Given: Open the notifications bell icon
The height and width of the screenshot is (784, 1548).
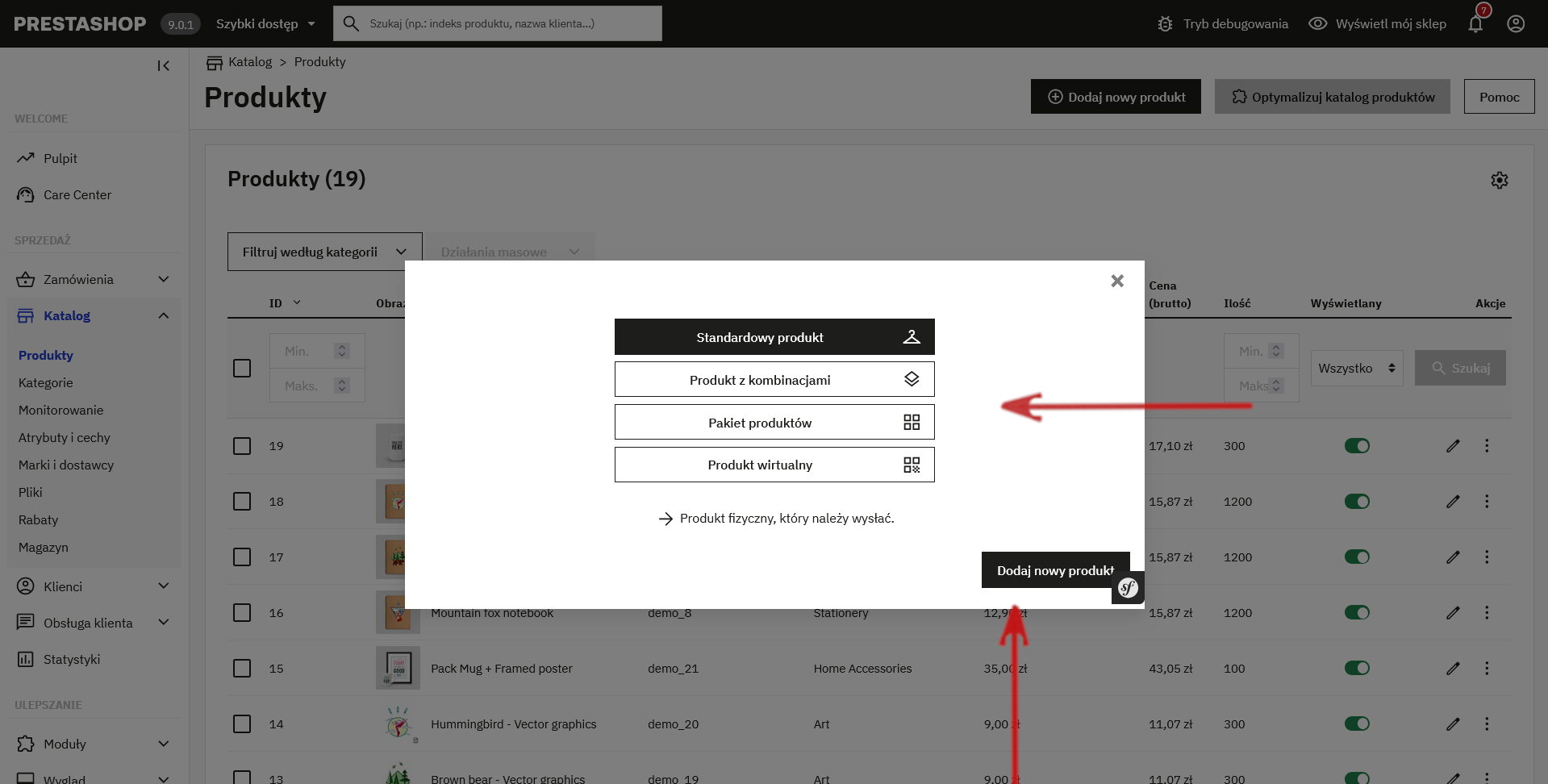Looking at the screenshot, I should [x=1475, y=24].
